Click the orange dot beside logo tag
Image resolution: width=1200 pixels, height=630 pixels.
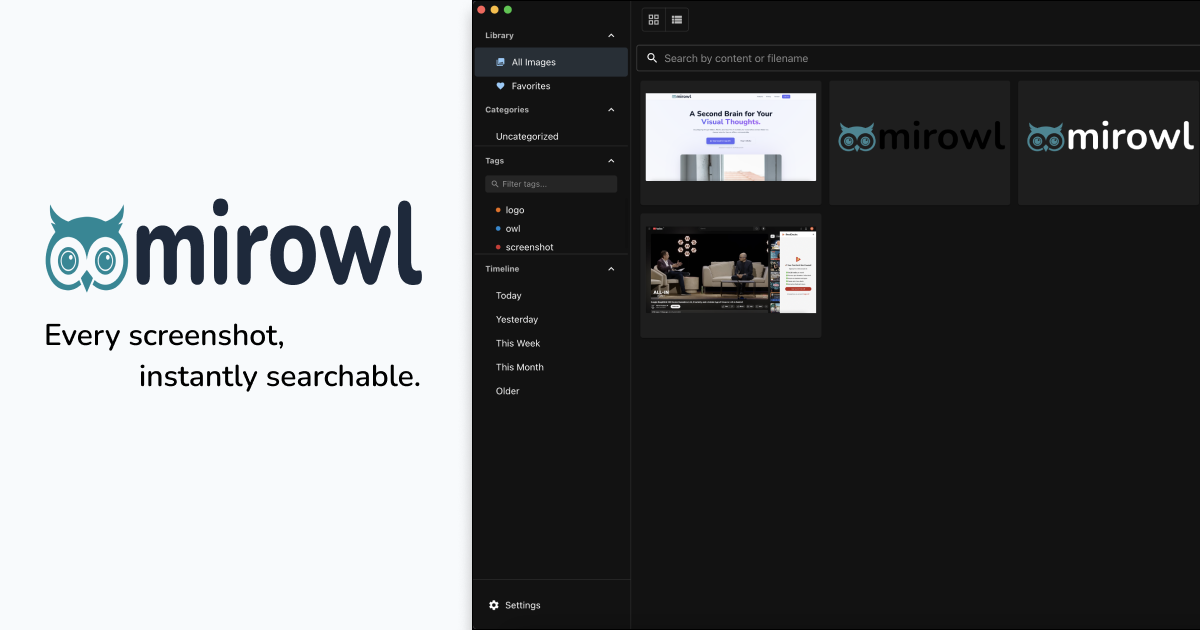click(498, 210)
